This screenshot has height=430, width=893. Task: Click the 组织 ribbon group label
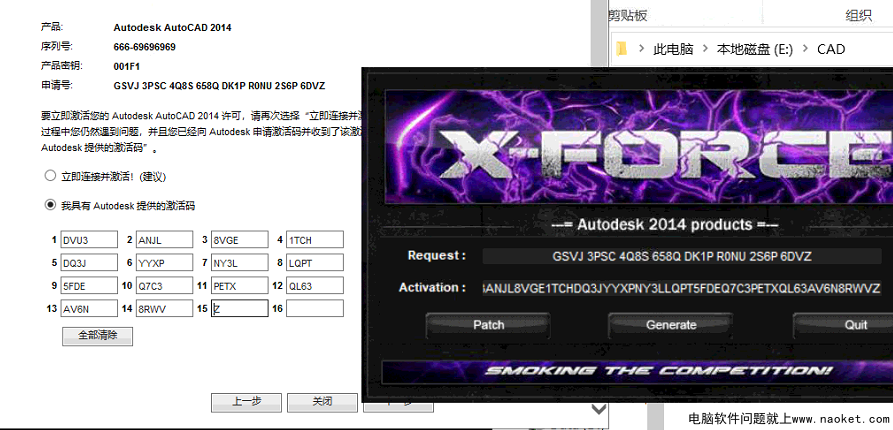[x=859, y=15]
